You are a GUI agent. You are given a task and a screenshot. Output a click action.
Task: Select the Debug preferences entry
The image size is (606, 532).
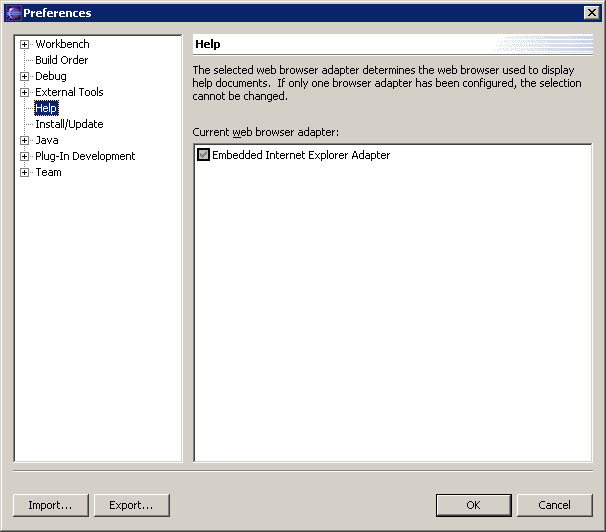point(51,76)
